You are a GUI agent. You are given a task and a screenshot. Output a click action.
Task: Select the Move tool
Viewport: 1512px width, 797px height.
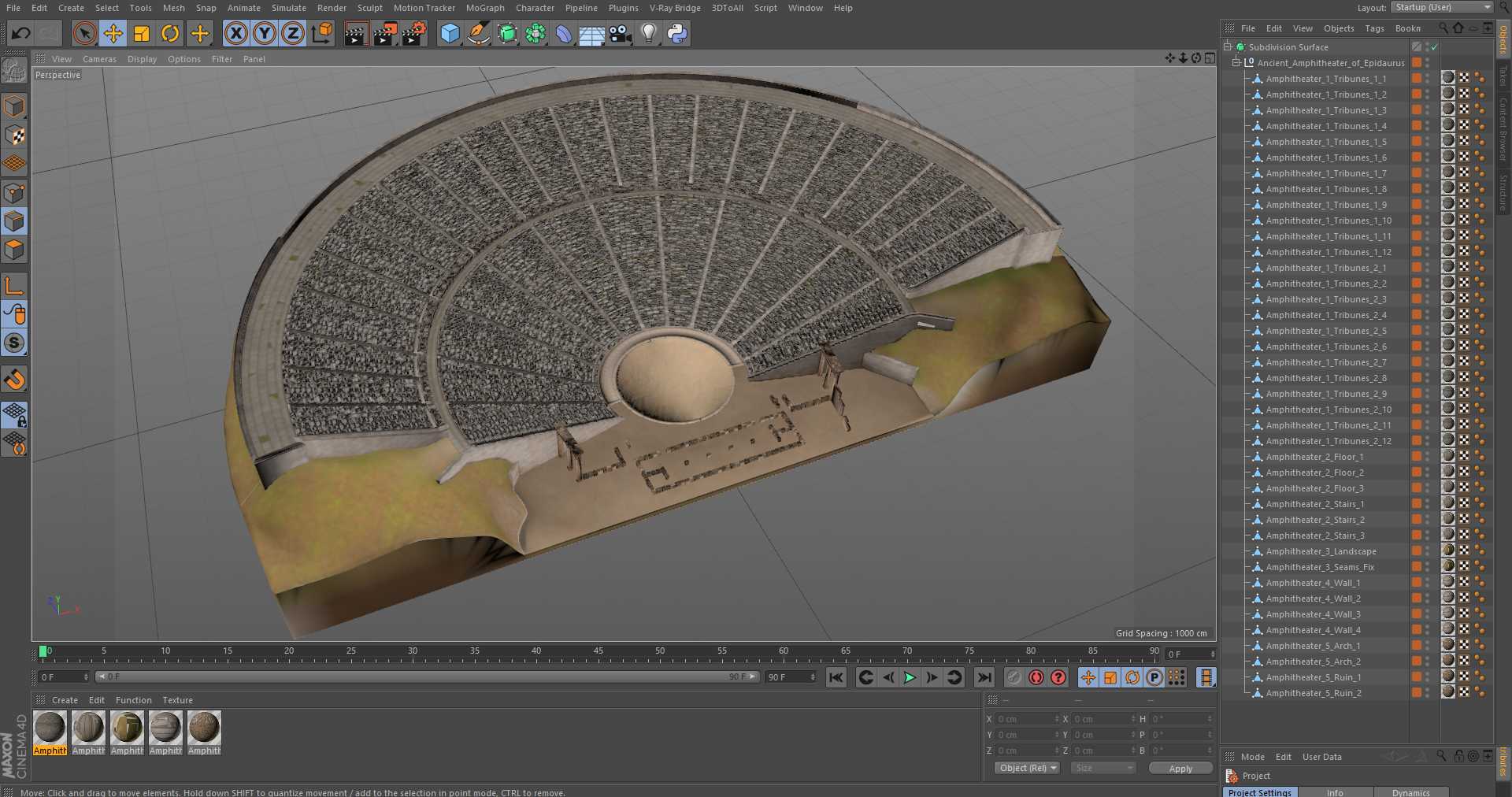click(113, 33)
